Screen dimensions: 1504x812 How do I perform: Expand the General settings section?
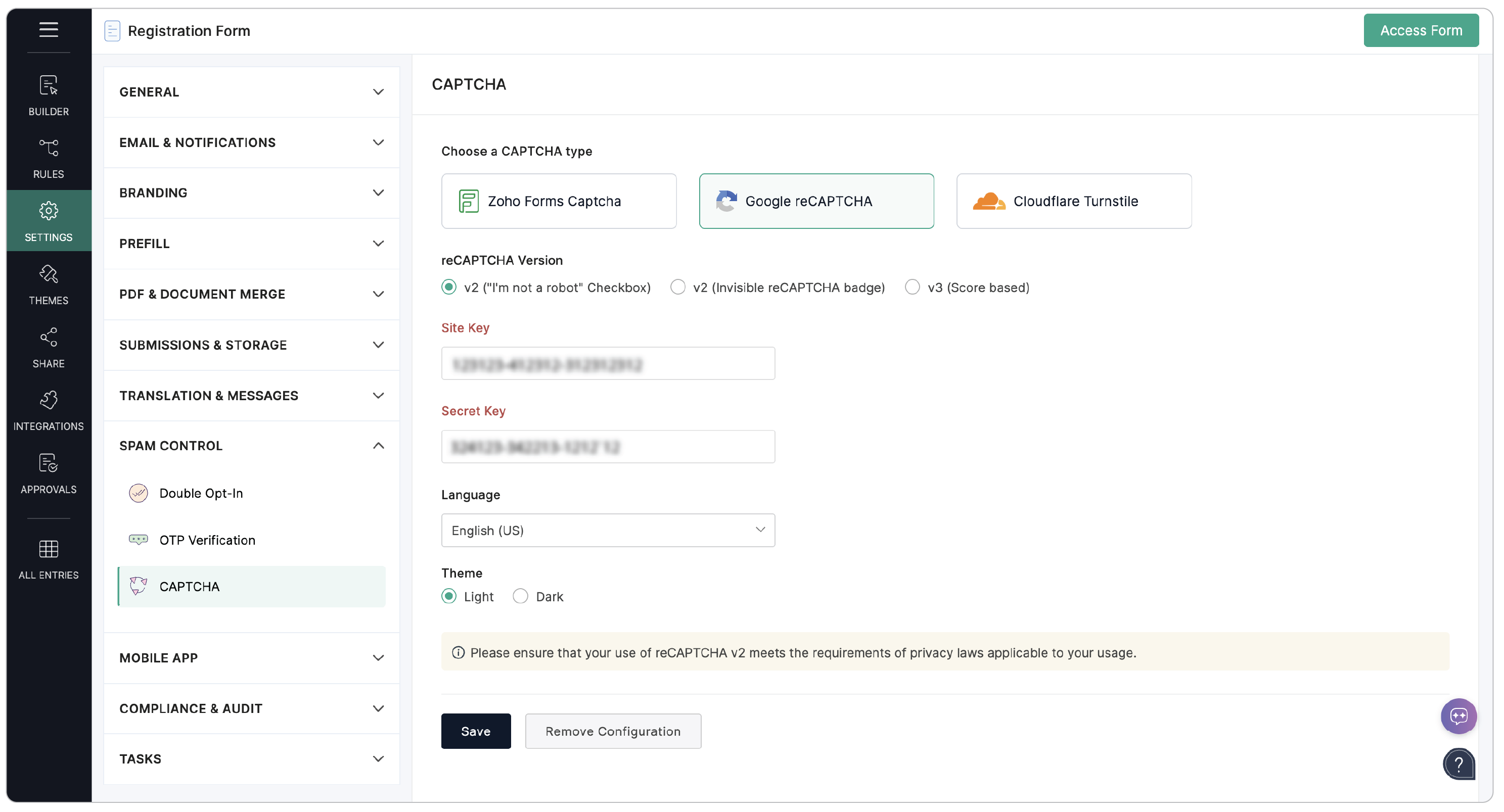(x=251, y=91)
